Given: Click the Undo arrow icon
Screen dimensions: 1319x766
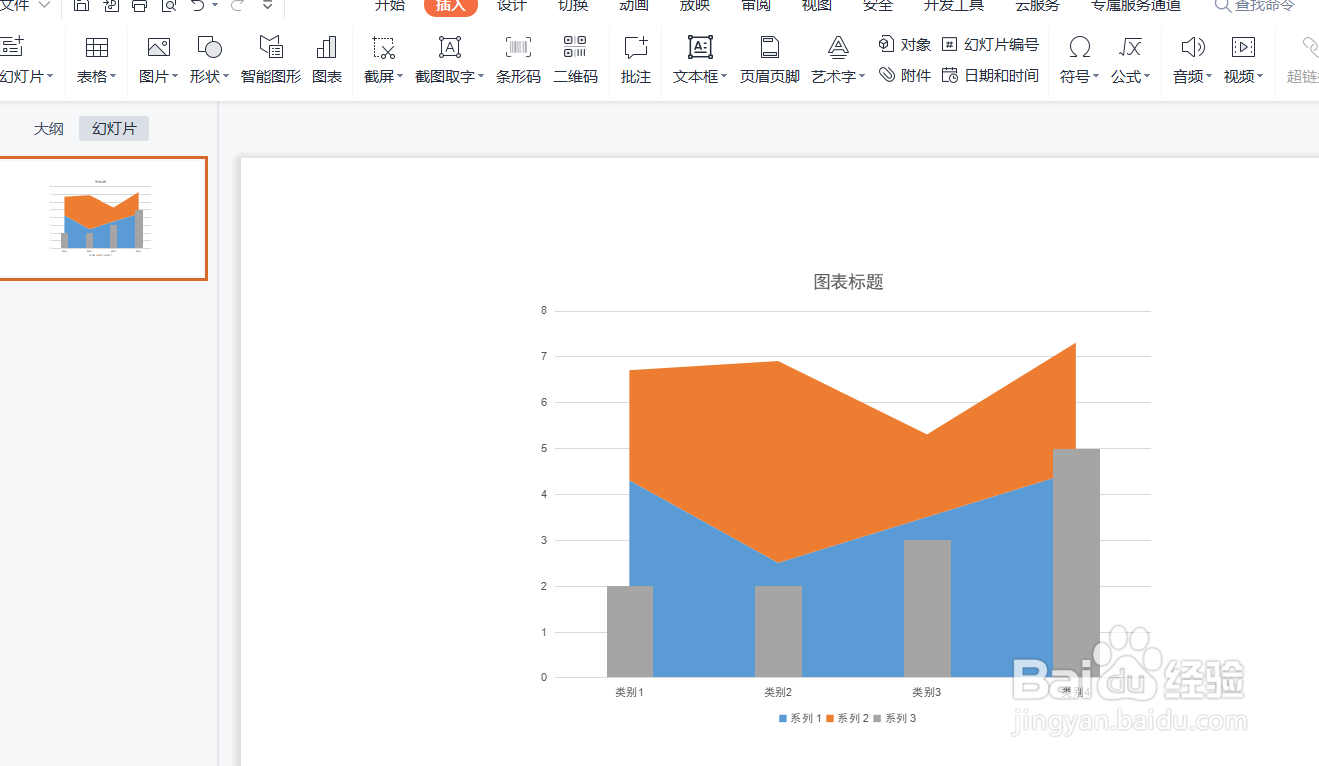Looking at the screenshot, I should coord(198,5).
